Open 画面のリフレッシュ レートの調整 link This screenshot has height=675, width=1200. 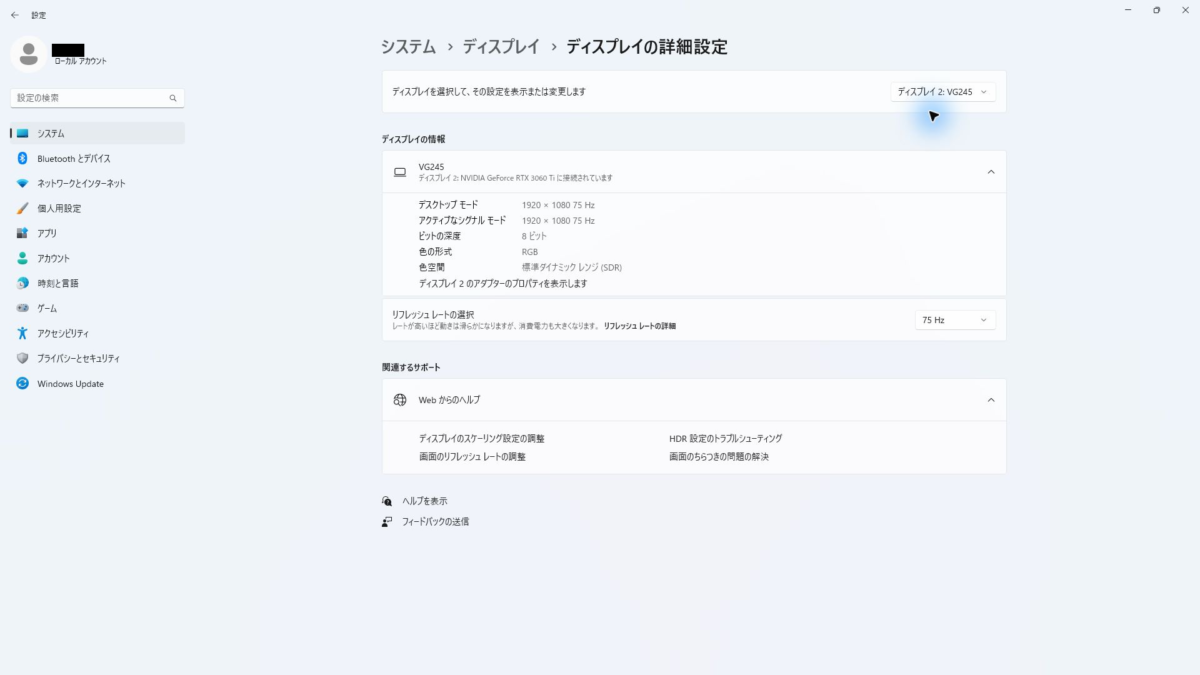(472, 456)
